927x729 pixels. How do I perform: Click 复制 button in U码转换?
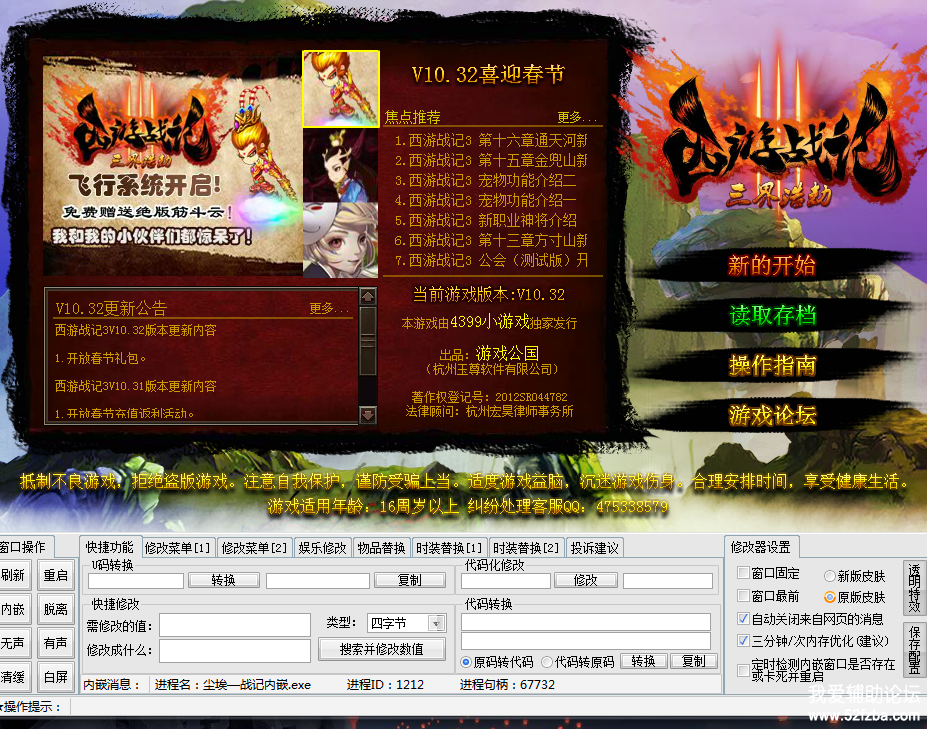tap(410, 581)
